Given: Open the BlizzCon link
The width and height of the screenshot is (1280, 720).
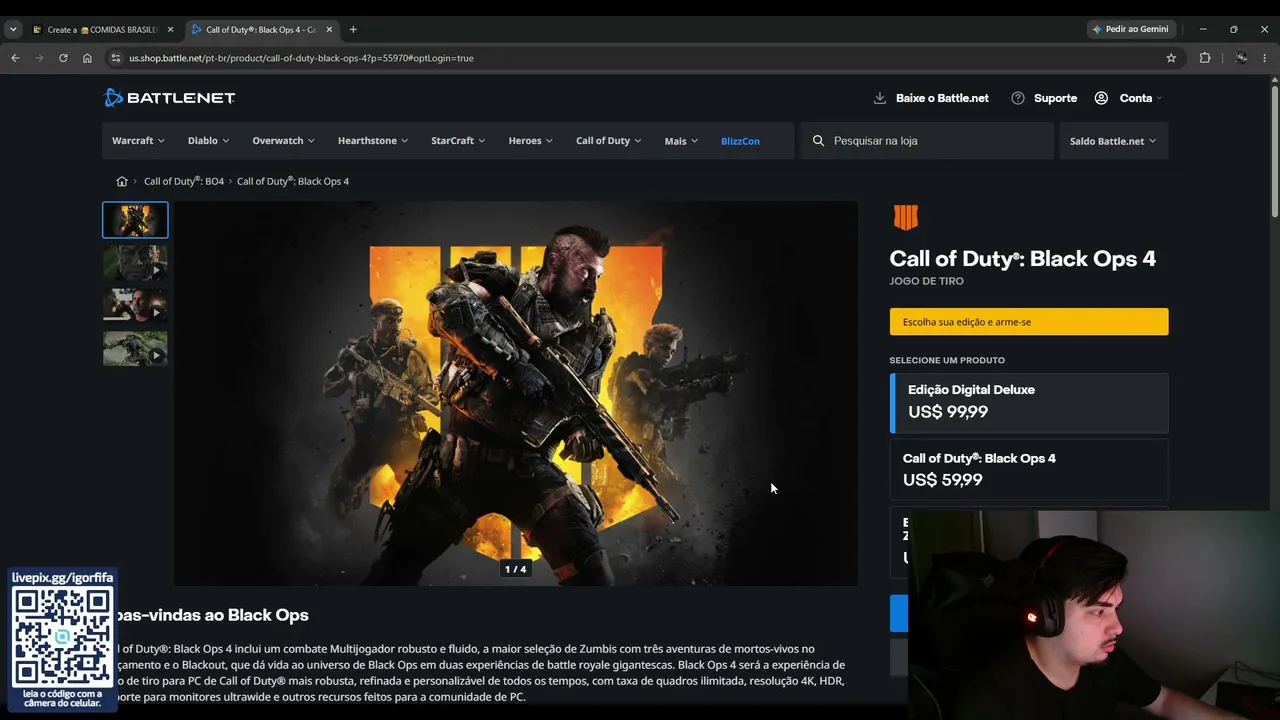Looking at the screenshot, I should (740, 141).
